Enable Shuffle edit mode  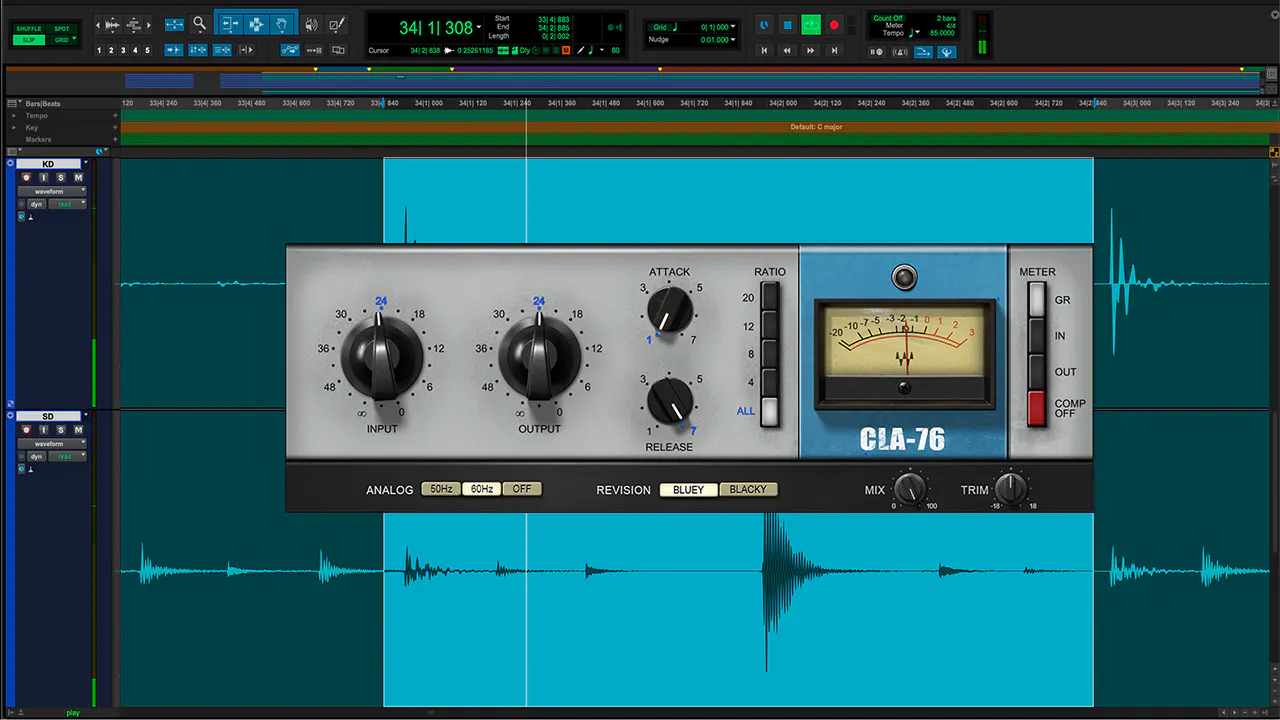29,28
